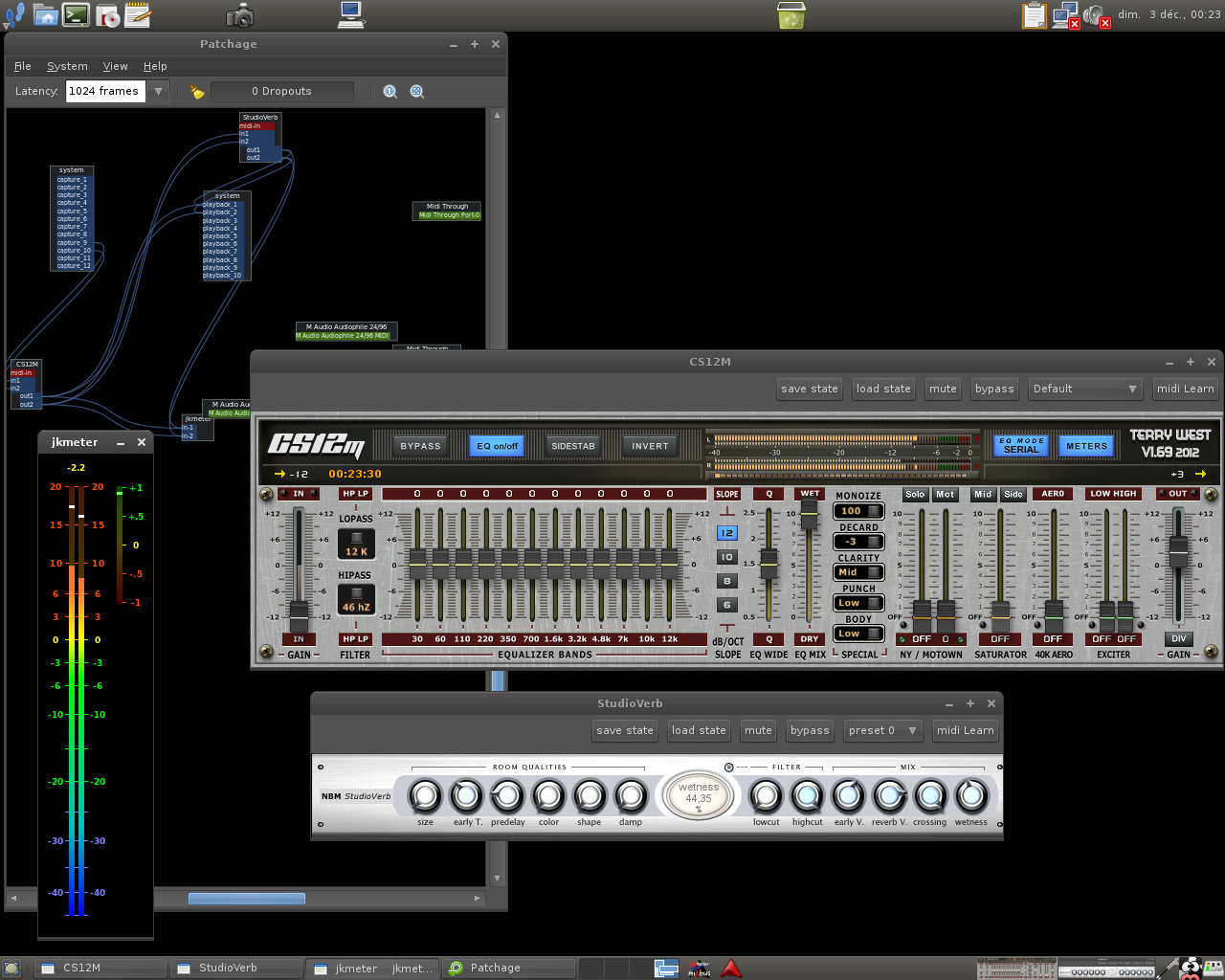The width and height of the screenshot is (1225, 980).
Task: Click the zoom to normal size icon in Patchage
Action: (390, 92)
